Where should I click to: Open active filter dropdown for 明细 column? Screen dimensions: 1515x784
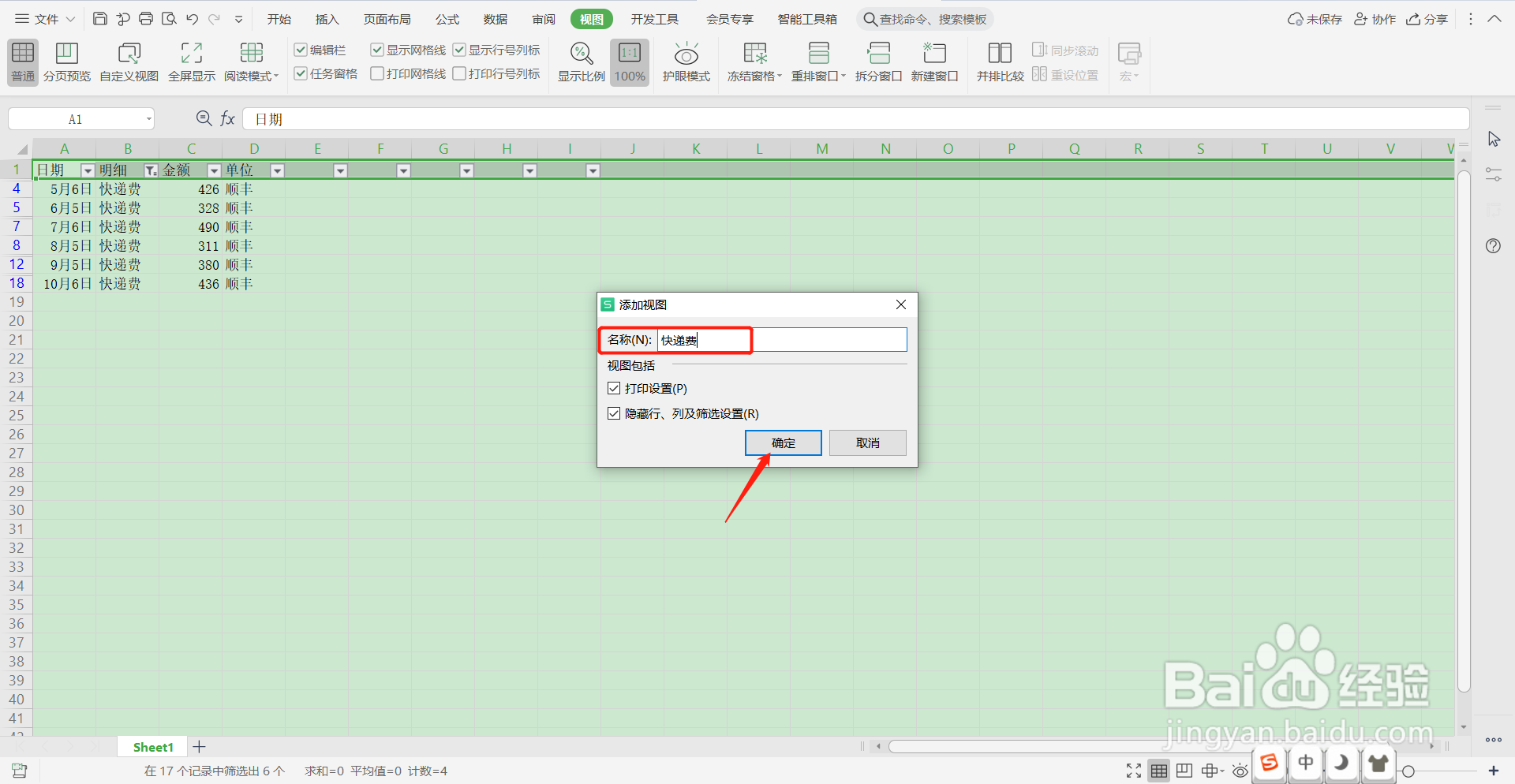151,170
